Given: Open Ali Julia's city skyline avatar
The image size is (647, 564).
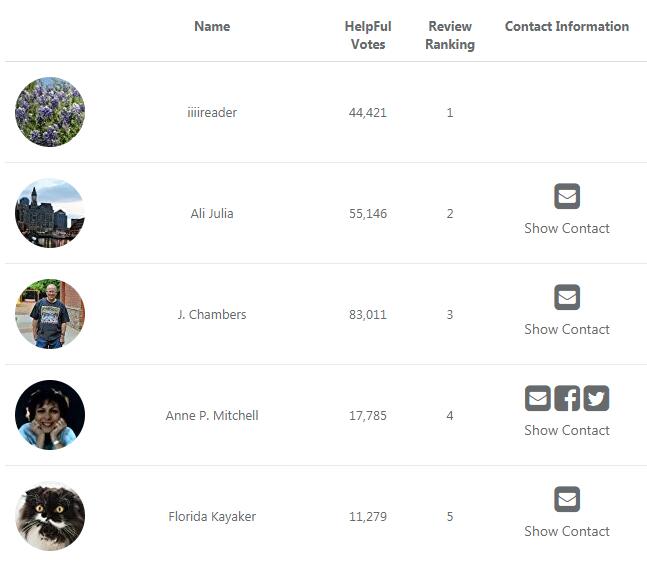Looking at the screenshot, I should point(50,213).
